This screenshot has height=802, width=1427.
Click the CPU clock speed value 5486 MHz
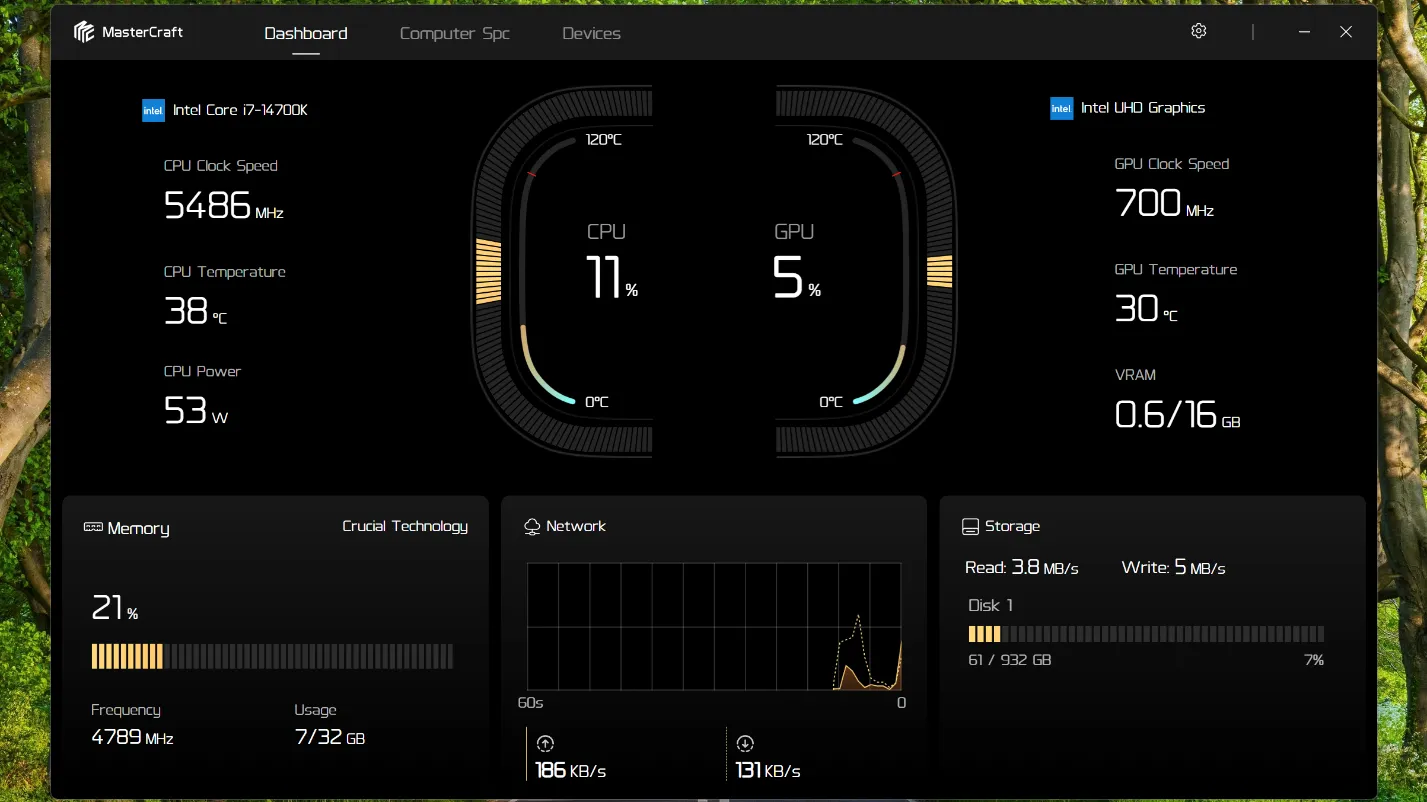[223, 205]
